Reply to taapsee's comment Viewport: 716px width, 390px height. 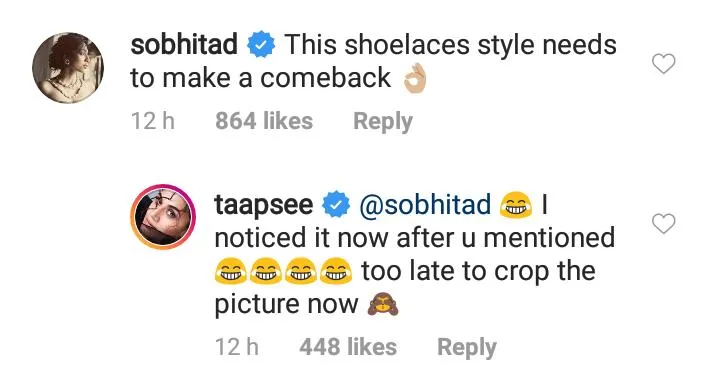pyautogui.click(x=467, y=348)
